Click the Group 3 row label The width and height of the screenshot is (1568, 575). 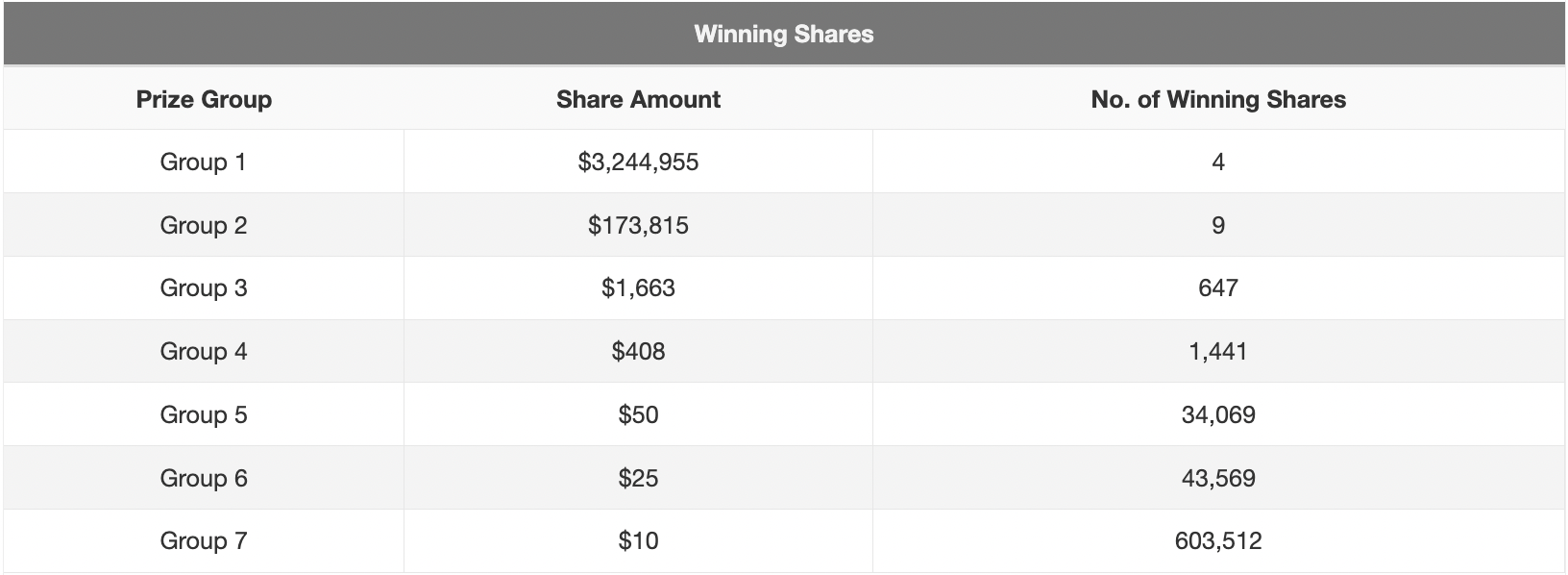pos(204,287)
